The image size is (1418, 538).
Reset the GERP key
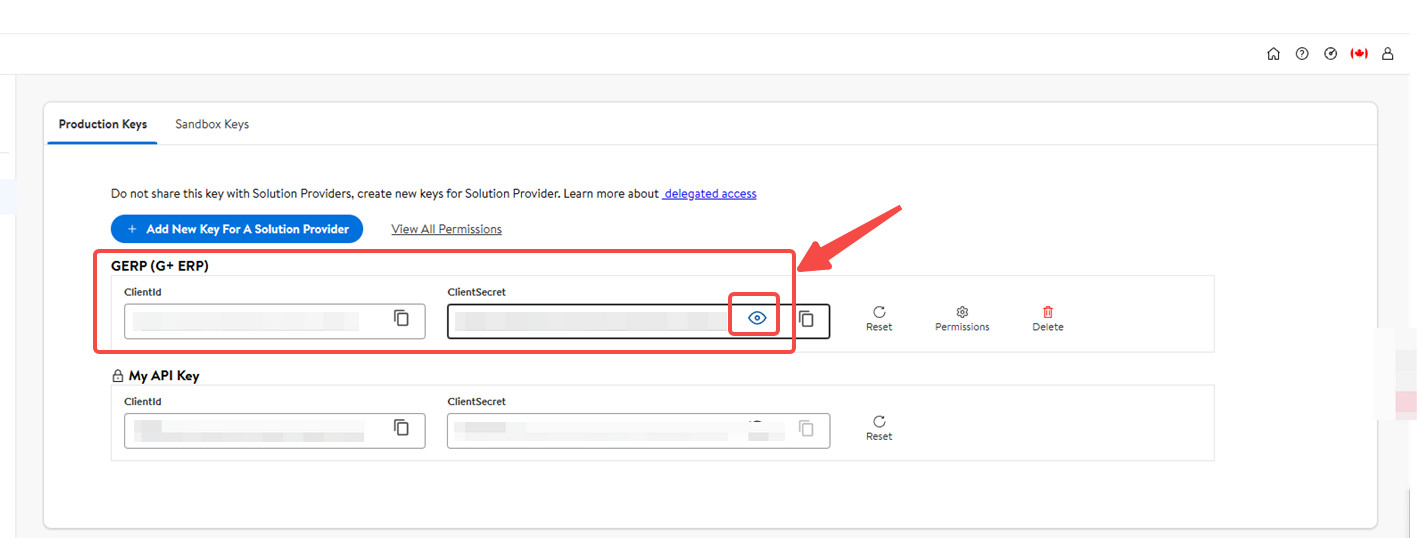pos(879,318)
